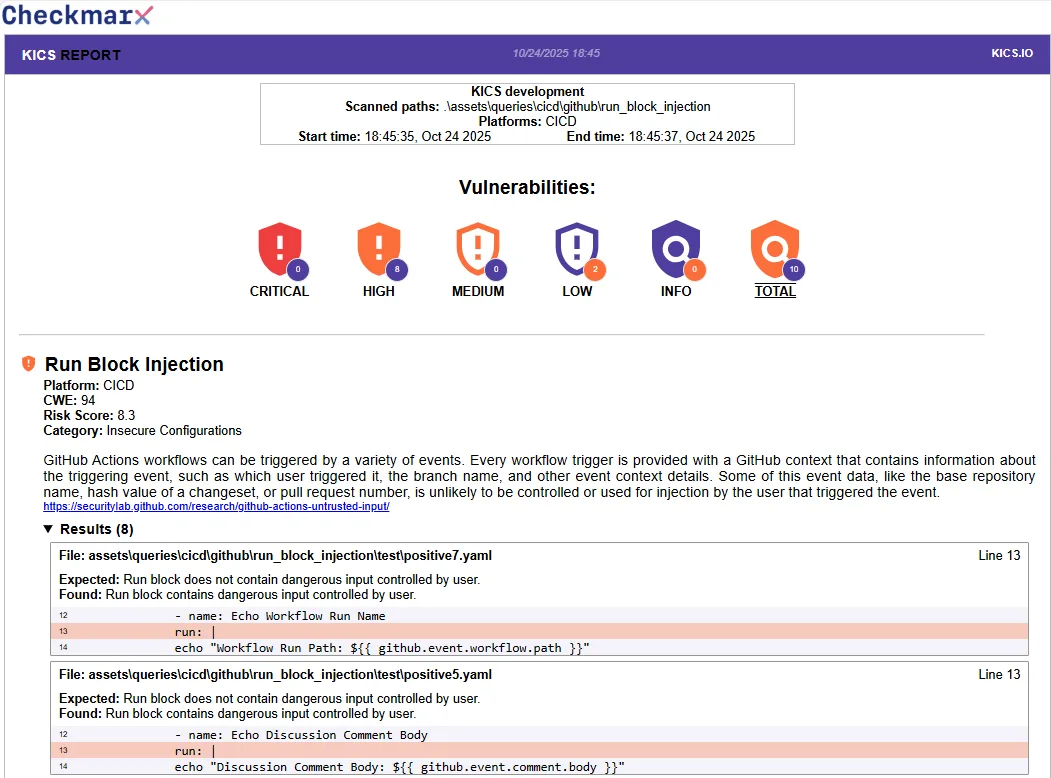Click the Line 13 label for positive7.yaml
The width and height of the screenshot is (1051, 778).
[999, 555]
